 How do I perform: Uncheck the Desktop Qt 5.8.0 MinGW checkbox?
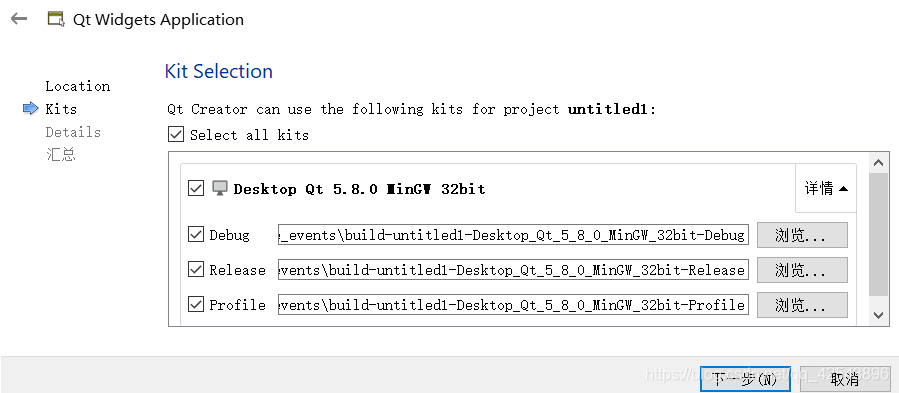[196, 188]
